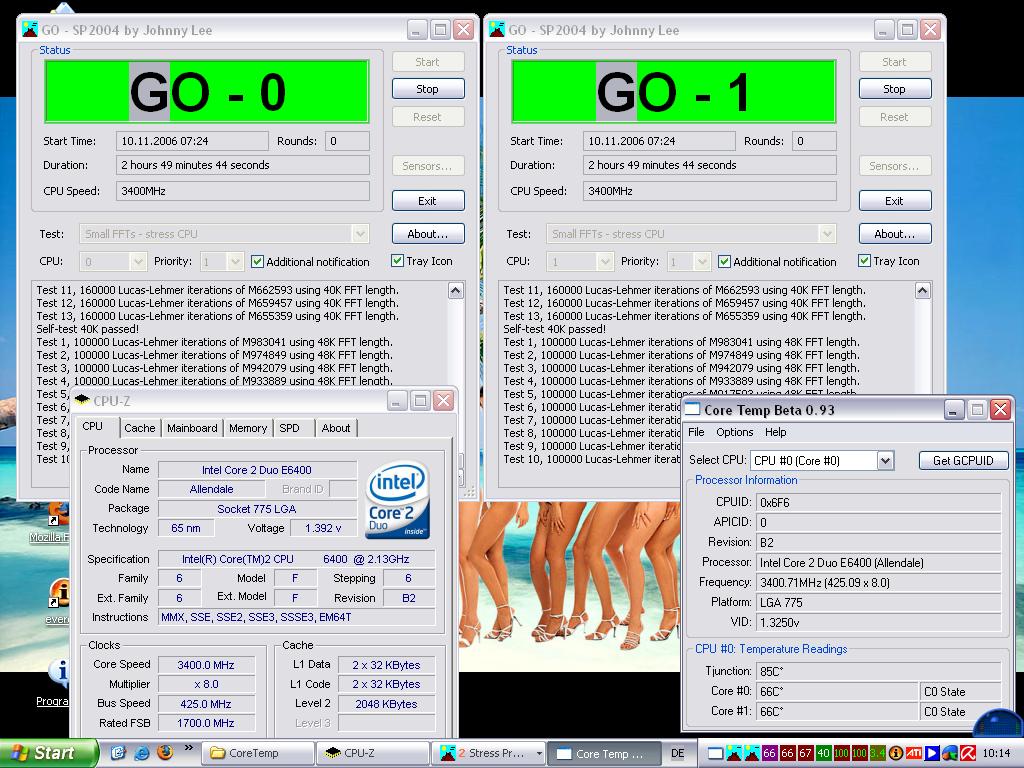Screen dimensions: 1024x768
Task: Uncheck Additional notification in GO-0 window
Action: coord(257,261)
